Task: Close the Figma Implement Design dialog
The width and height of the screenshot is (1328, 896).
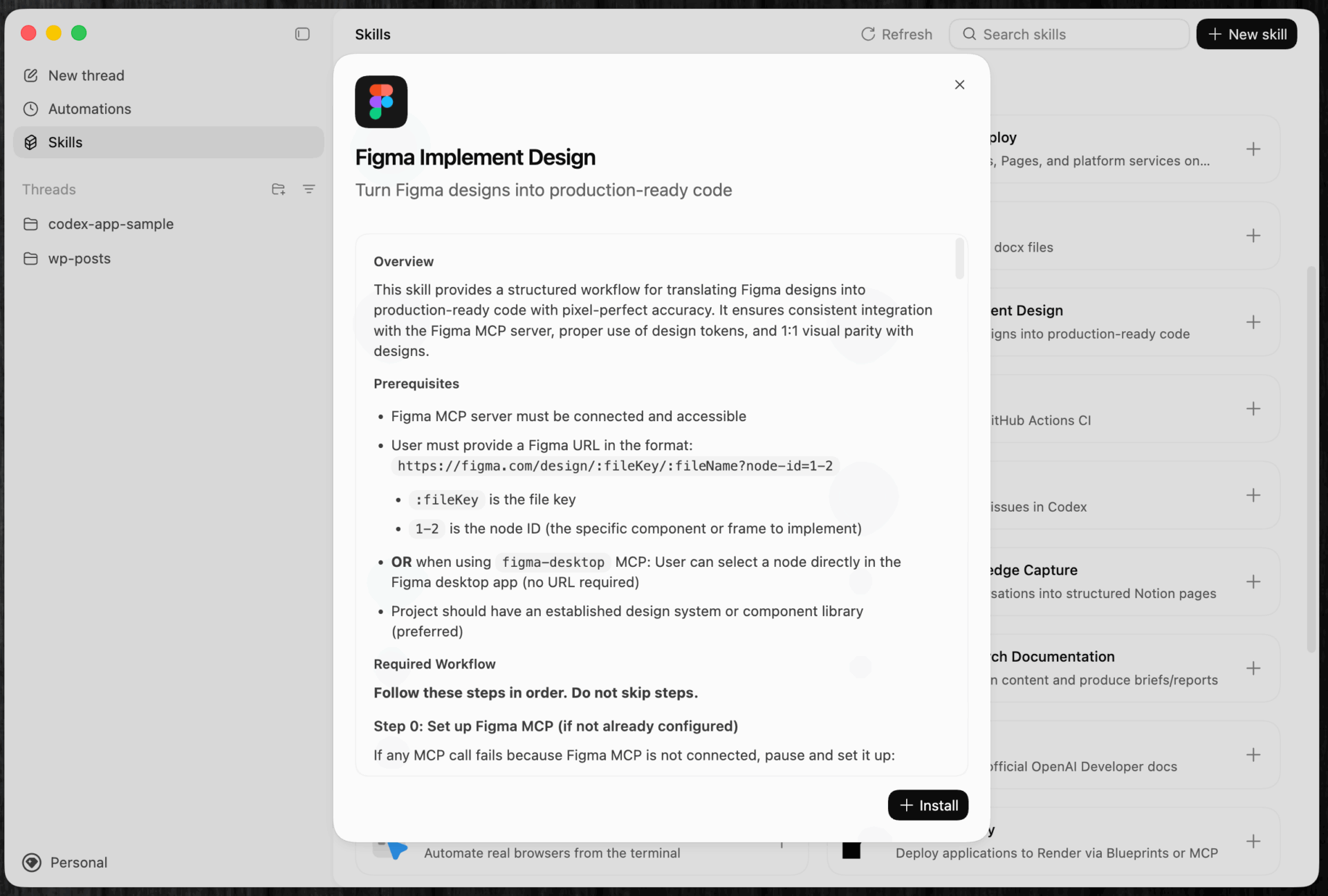Action: tap(959, 84)
